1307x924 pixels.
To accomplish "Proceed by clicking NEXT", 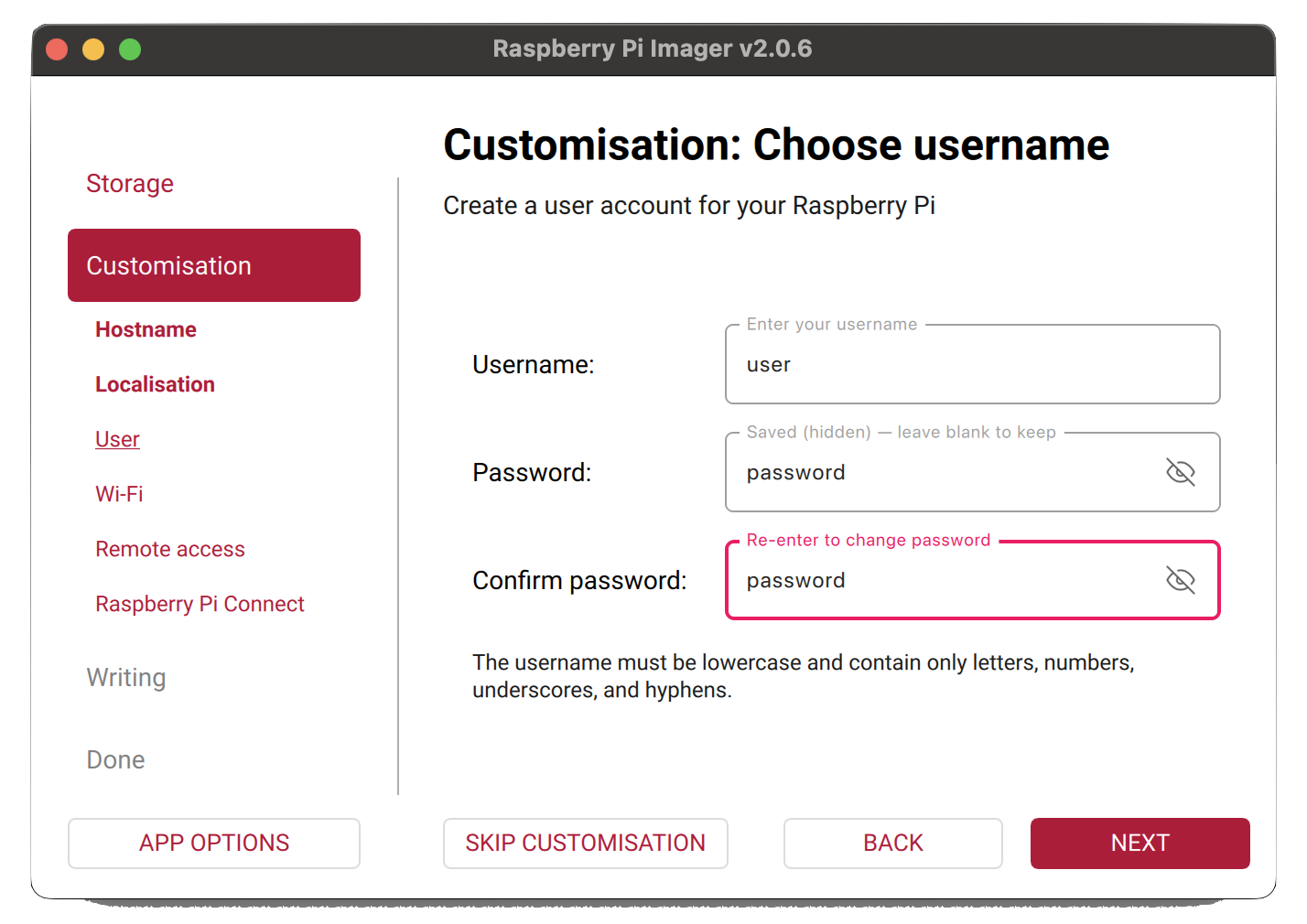I will (x=1140, y=843).
